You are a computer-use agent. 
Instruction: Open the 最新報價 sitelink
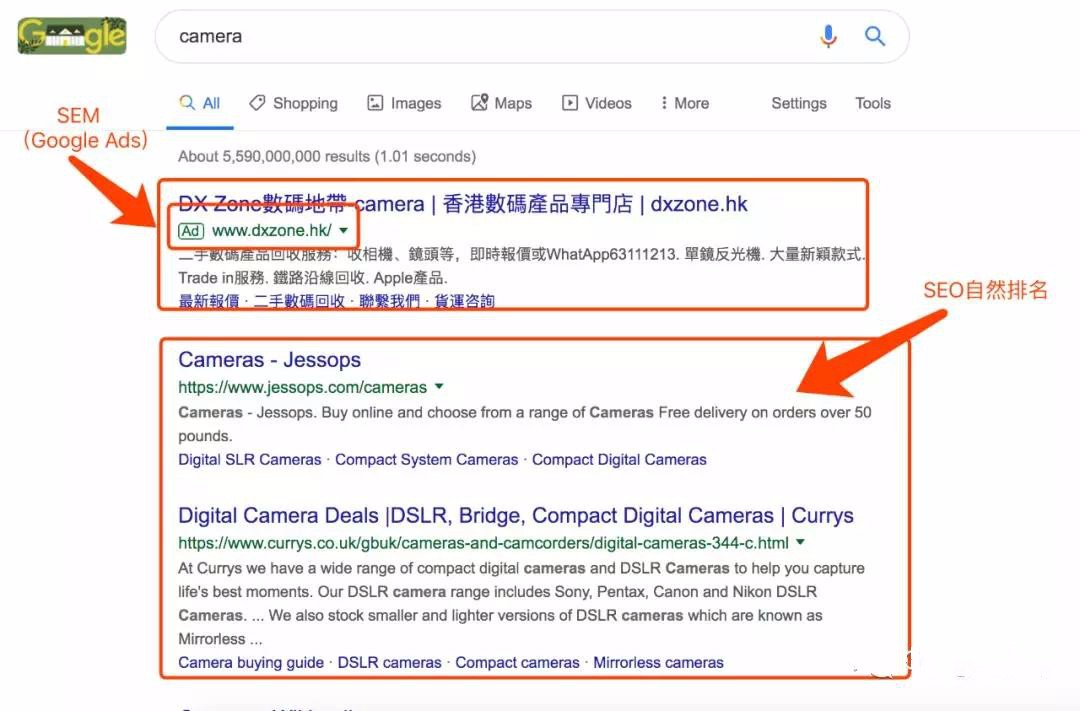click(209, 301)
